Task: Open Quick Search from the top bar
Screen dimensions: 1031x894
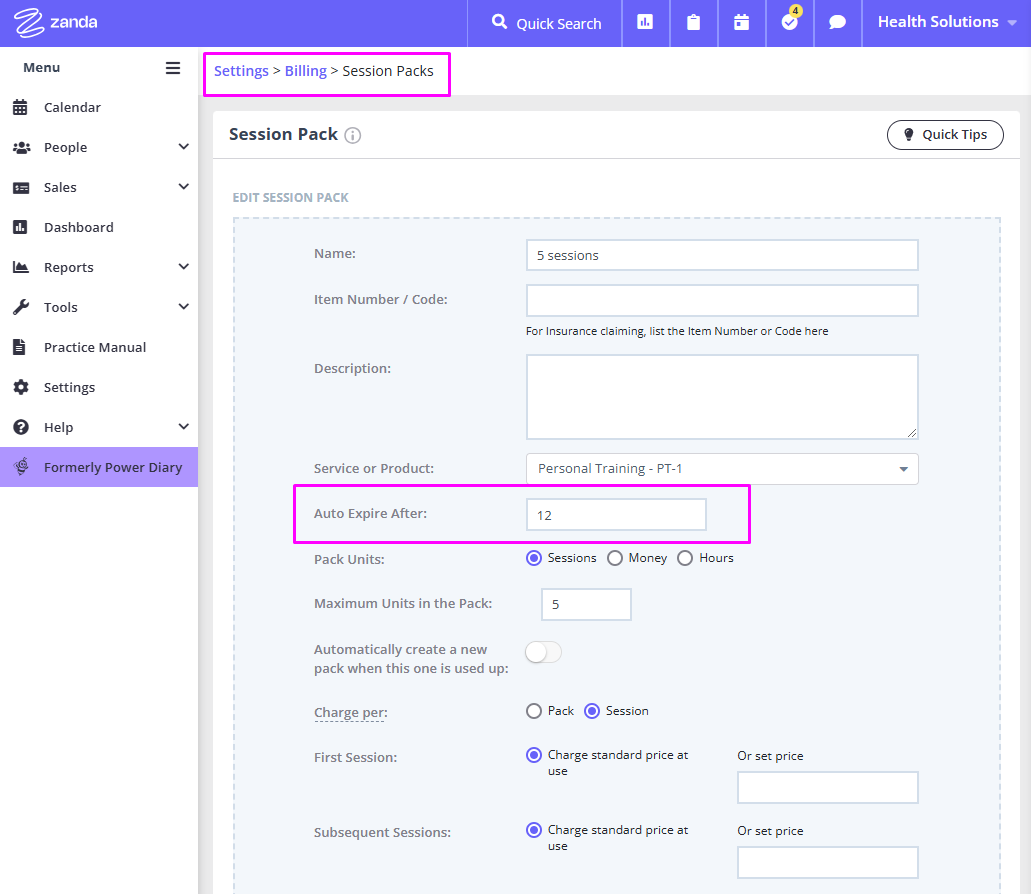Action: pyautogui.click(x=544, y=22)
